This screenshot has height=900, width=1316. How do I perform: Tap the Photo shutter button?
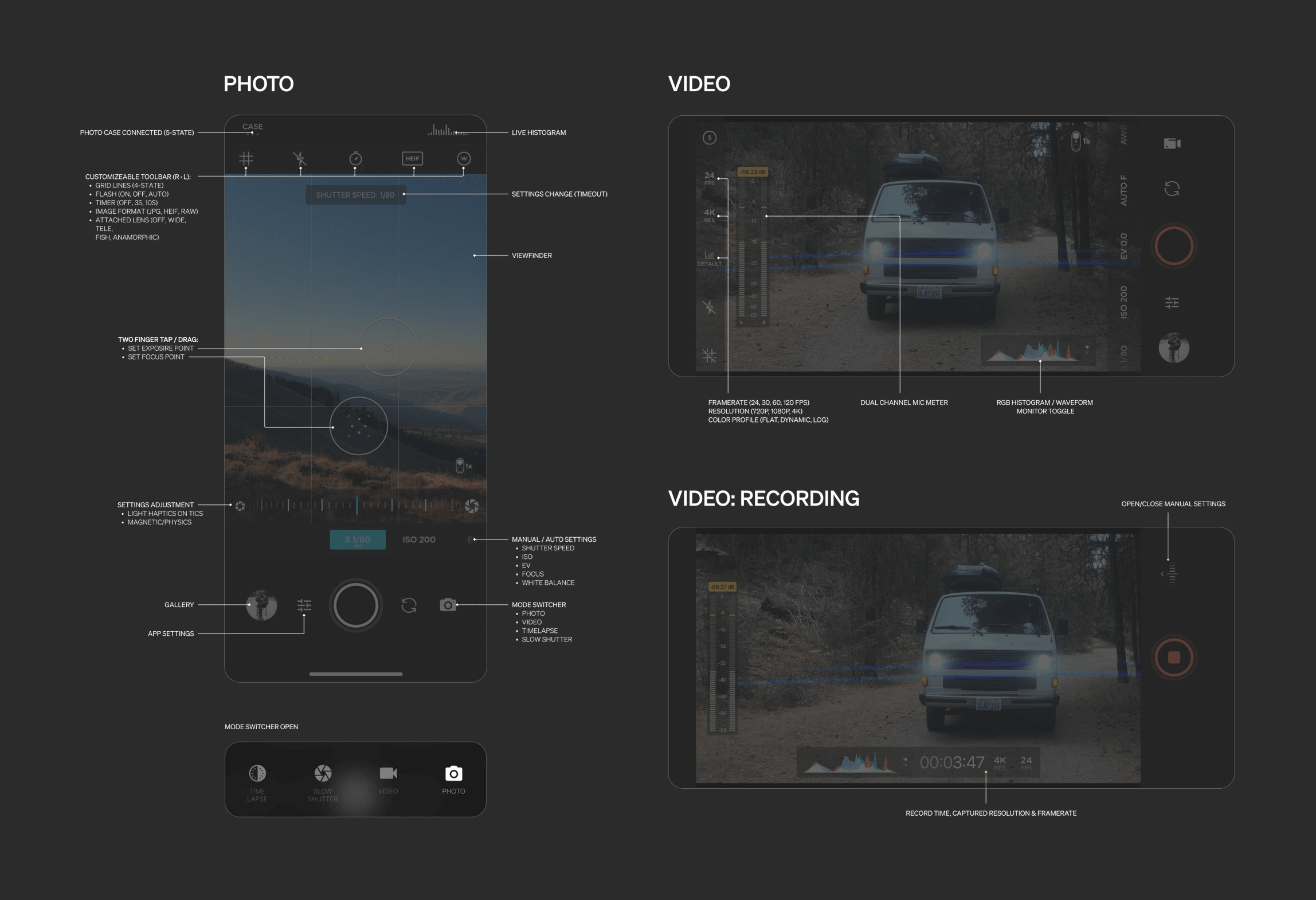tap(355, 605)
